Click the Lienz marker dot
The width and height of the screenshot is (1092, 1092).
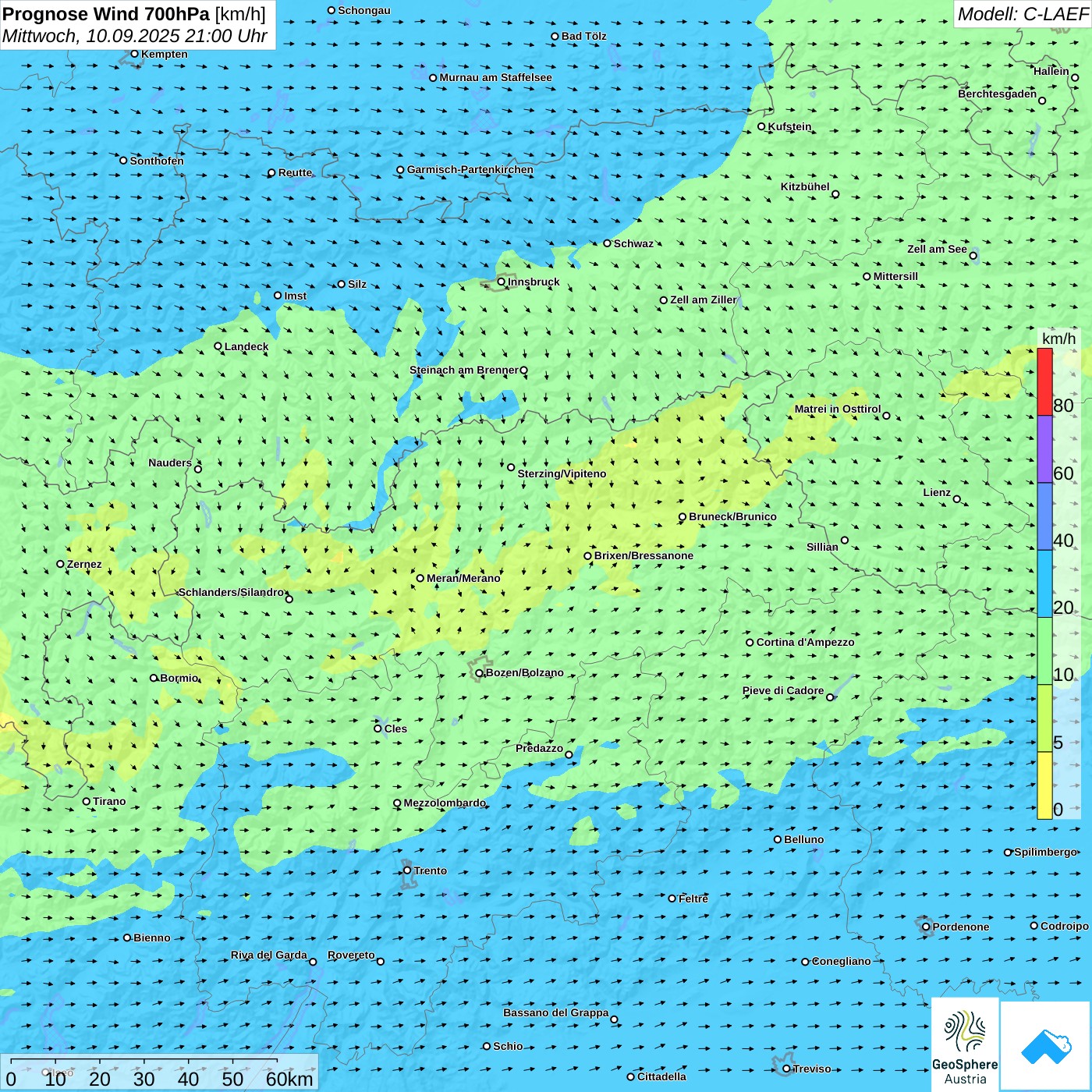(957, 499)
